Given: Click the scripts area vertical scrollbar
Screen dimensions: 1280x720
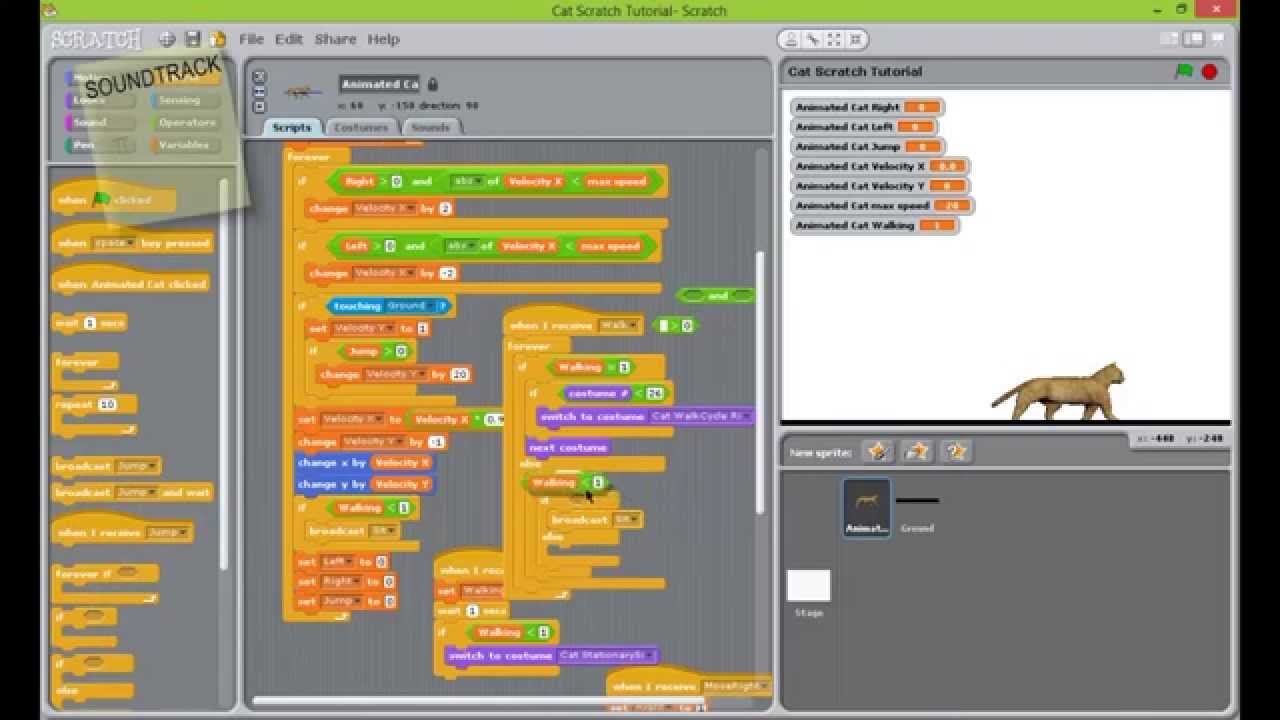Looking at the screenshot, I should [x=760, y=381].
